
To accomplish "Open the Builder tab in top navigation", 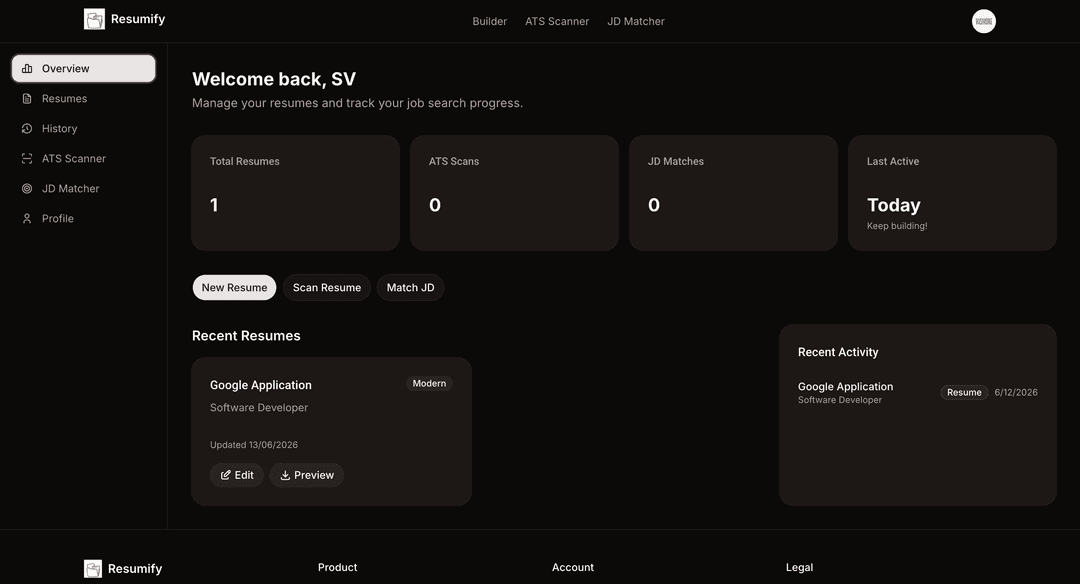I will (x=490, y=21).
